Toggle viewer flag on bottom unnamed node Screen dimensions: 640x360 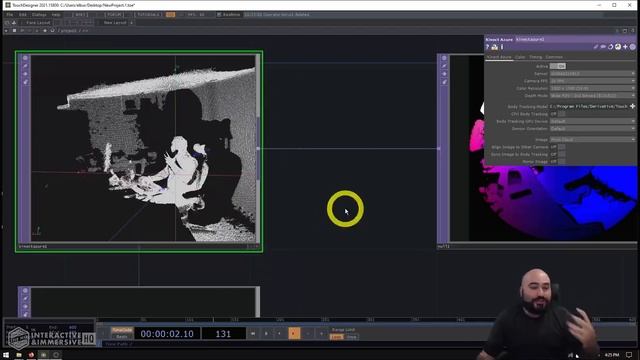coord(25,291)
